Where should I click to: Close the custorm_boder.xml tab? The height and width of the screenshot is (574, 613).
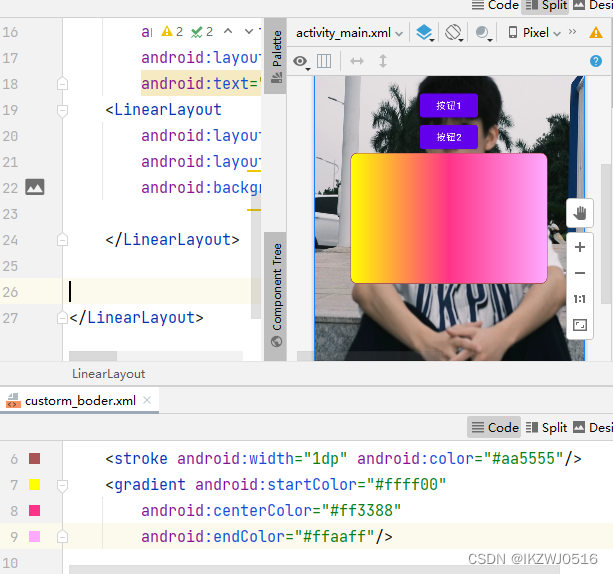tap(147, 400)
